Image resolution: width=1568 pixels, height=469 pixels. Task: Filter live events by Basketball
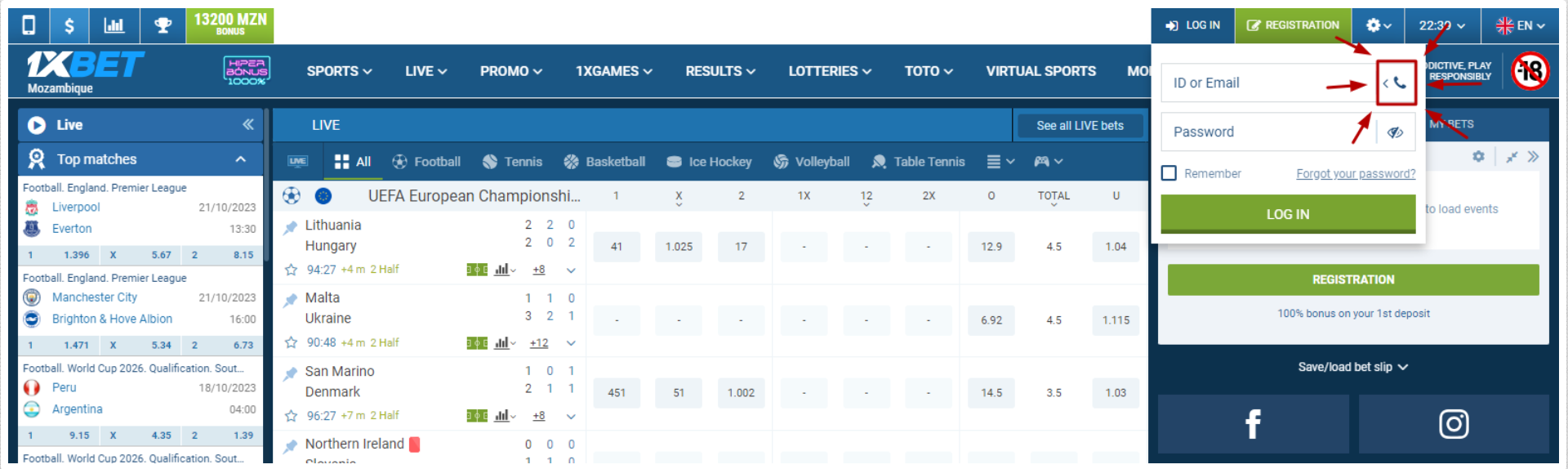(604, 162)
